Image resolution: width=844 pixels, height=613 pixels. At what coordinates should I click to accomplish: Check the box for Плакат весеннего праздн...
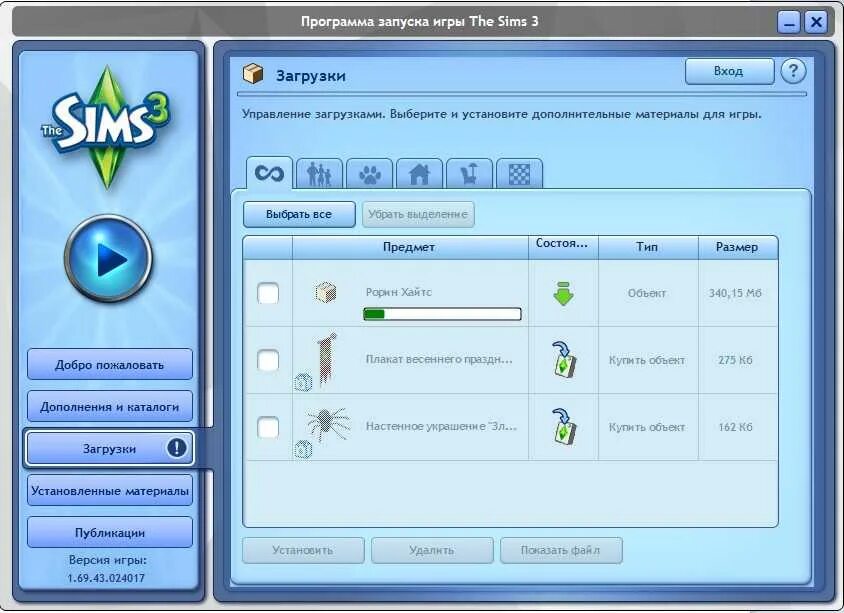pyautogui.click(x=268, y=360)
